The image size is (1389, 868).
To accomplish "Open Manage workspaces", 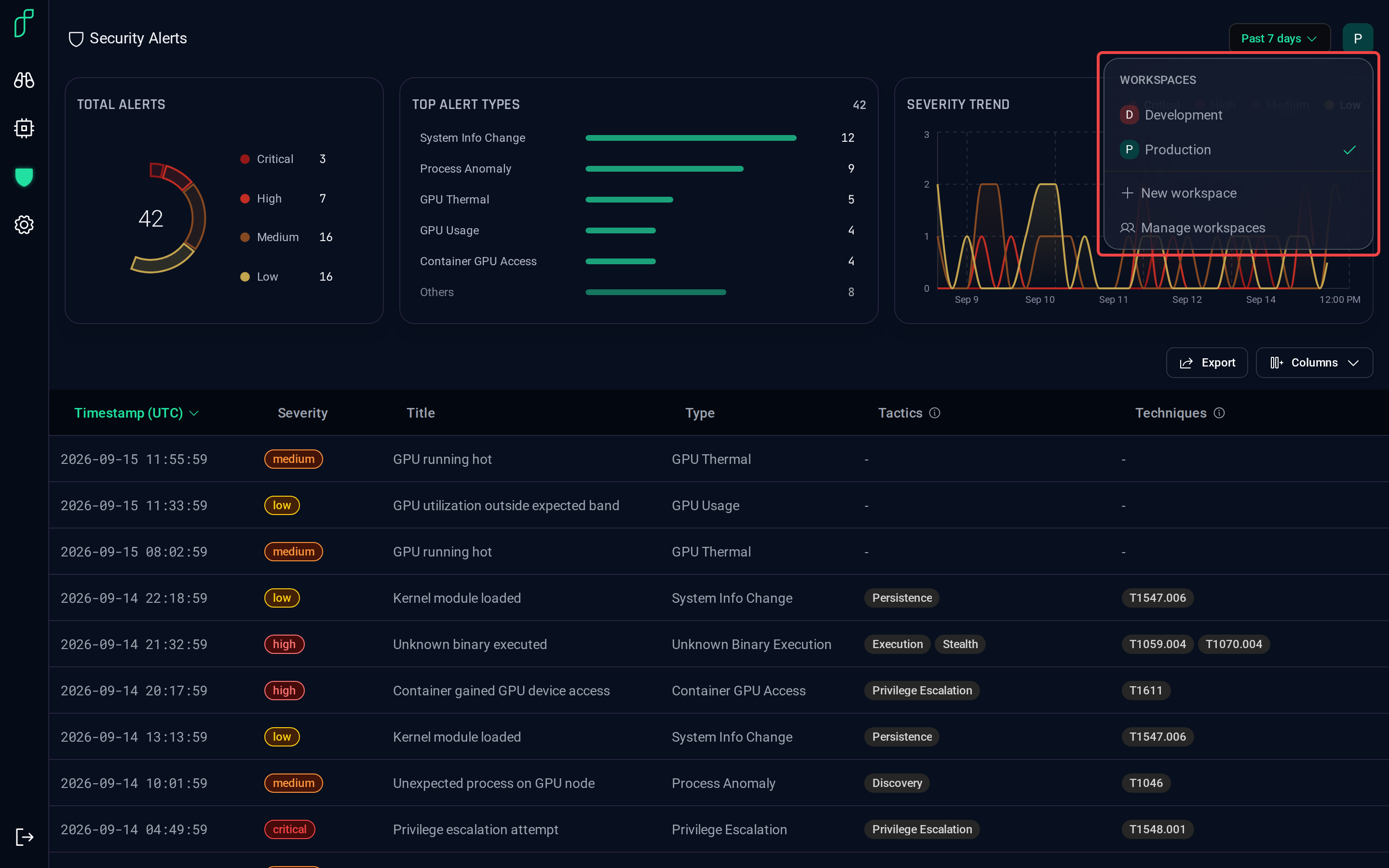I will point(1238,228).
